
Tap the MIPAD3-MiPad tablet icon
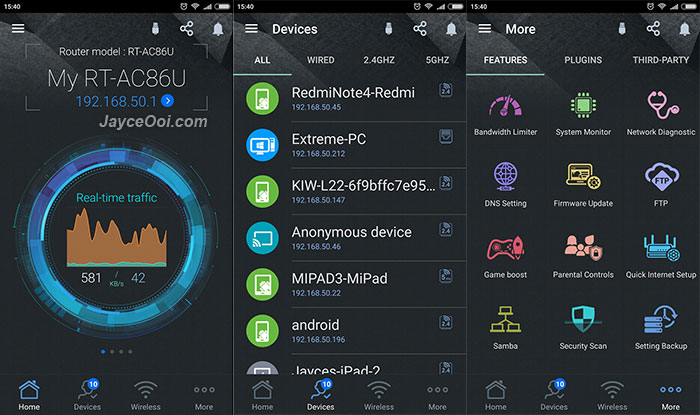[x=262, y=284]
